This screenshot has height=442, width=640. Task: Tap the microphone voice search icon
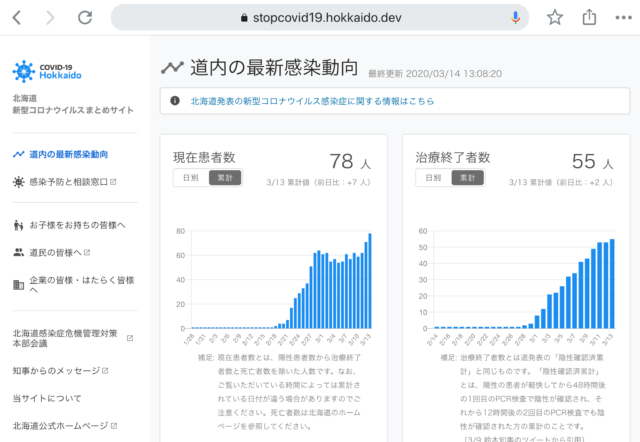pyautogui.click(x=516, y=17)
